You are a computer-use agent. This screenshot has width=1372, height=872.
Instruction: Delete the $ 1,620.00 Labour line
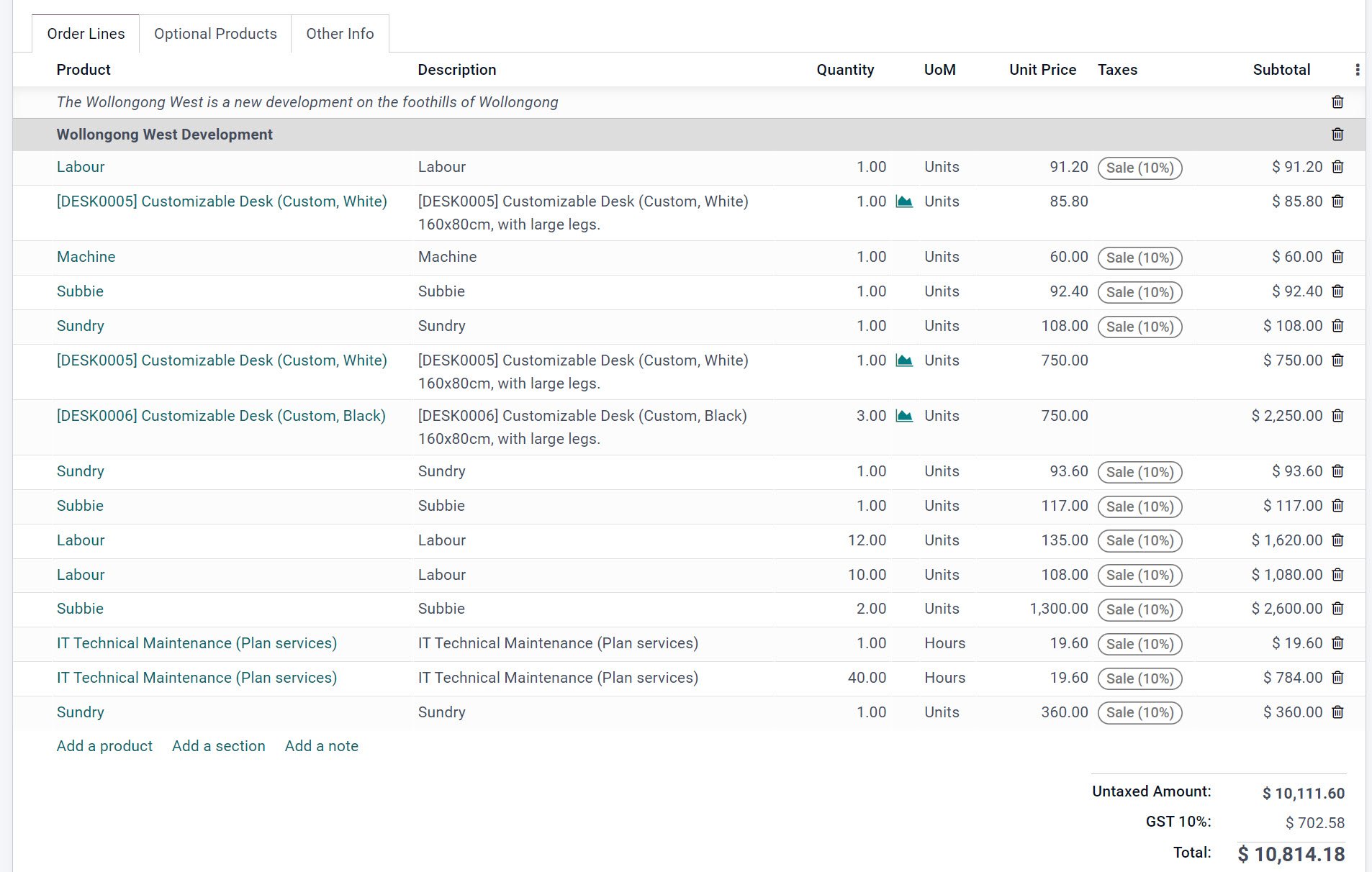(x=1337, y=540)
